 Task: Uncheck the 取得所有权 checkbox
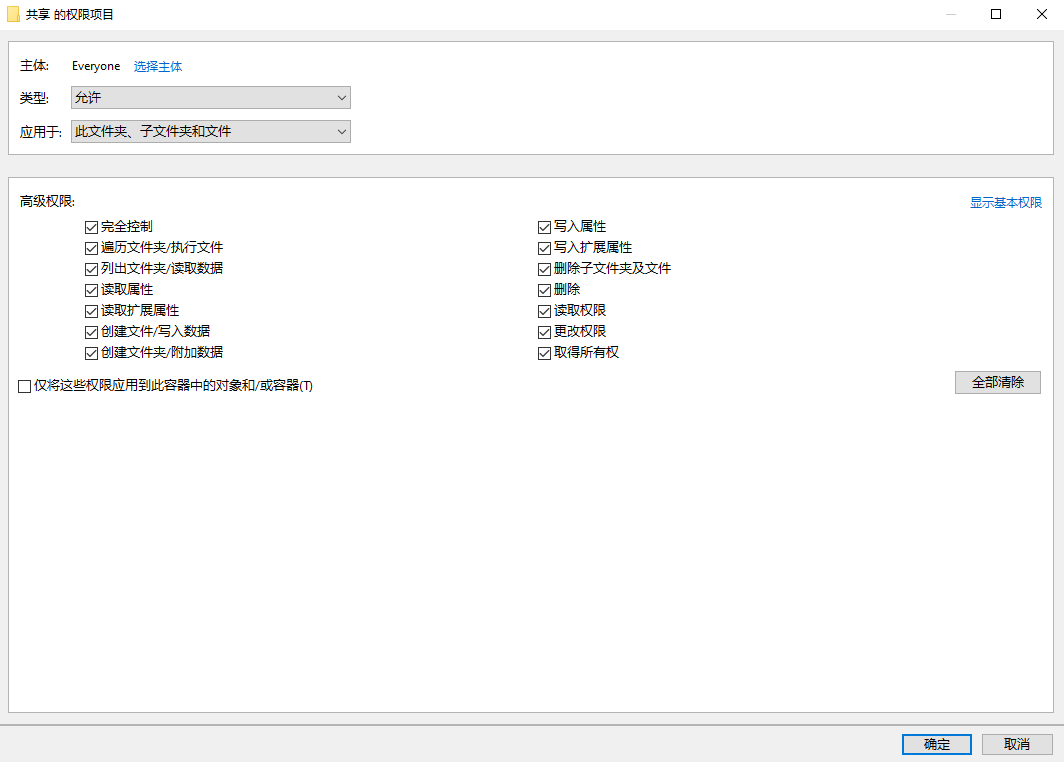tap(544, 353)
